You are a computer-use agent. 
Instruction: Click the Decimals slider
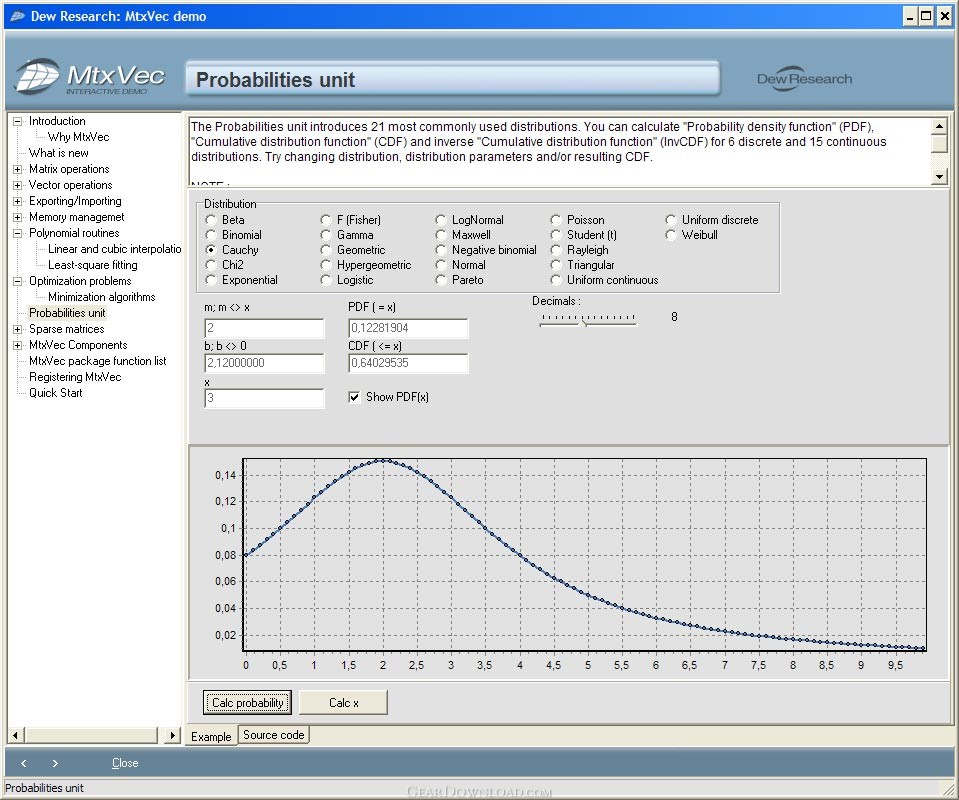pyautogui.click(x=588, y=319)
